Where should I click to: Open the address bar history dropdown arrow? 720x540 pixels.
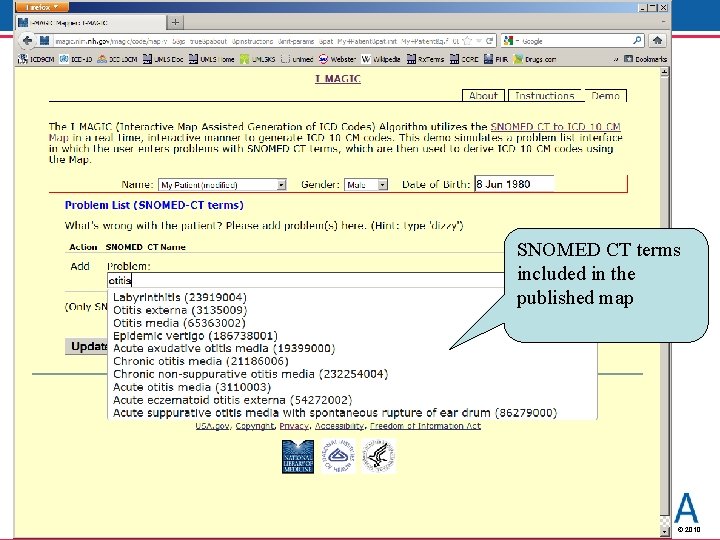click(479, 41)
